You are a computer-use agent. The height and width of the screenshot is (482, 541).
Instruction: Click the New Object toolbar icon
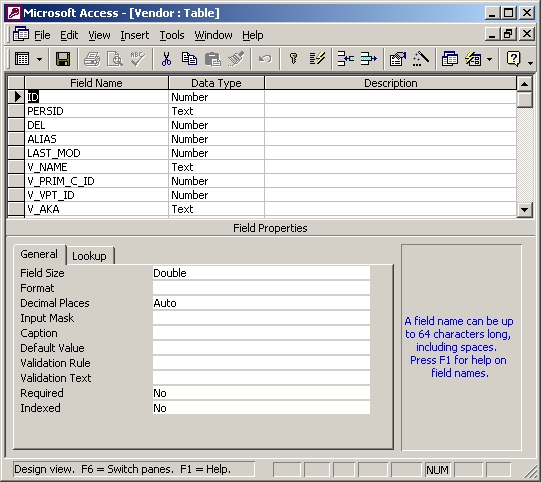click(x=473, y=59)
